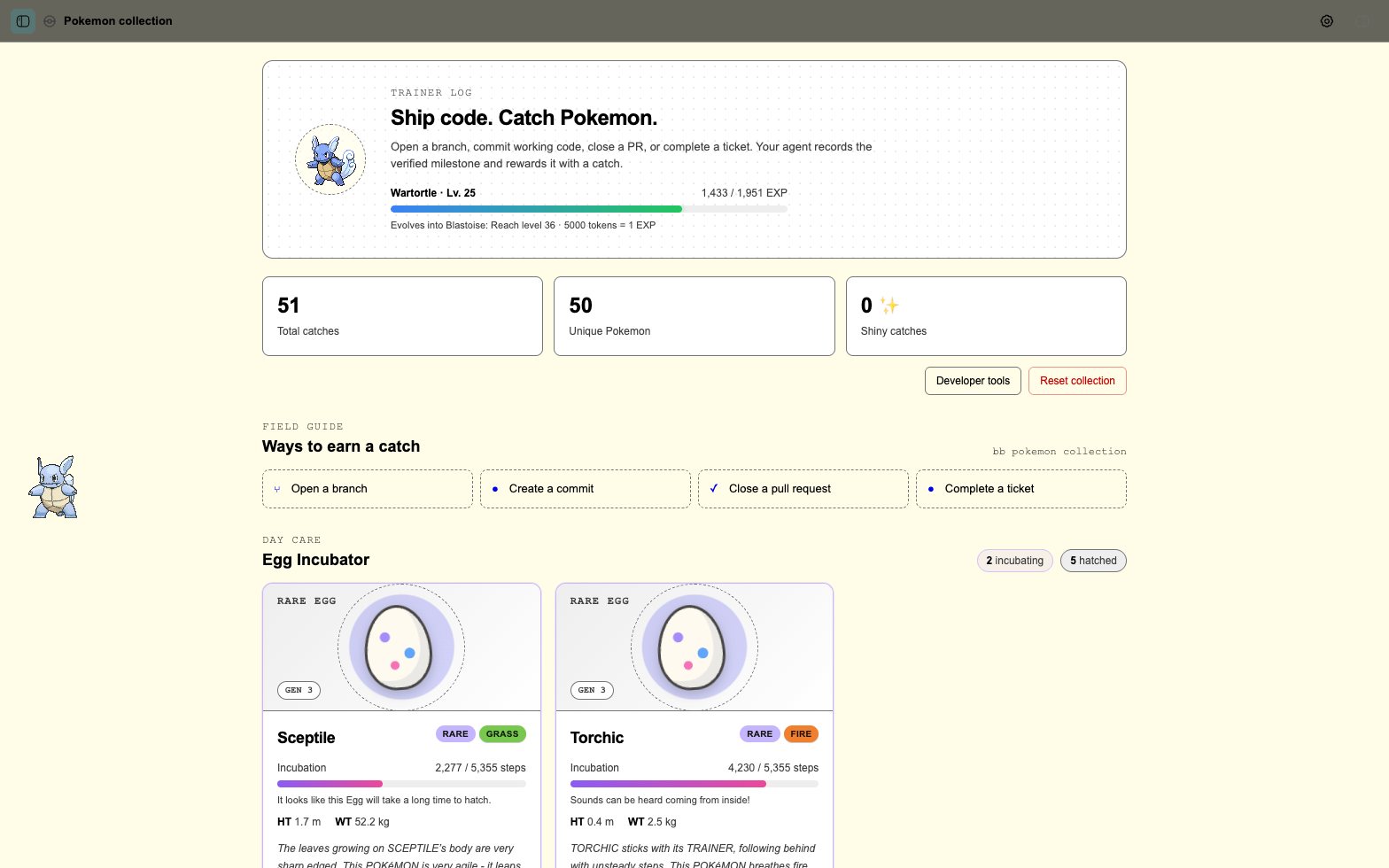Click Ways to earn a catch heading
The width and height of the screenshot is (1389, 868).
(341, 446)
